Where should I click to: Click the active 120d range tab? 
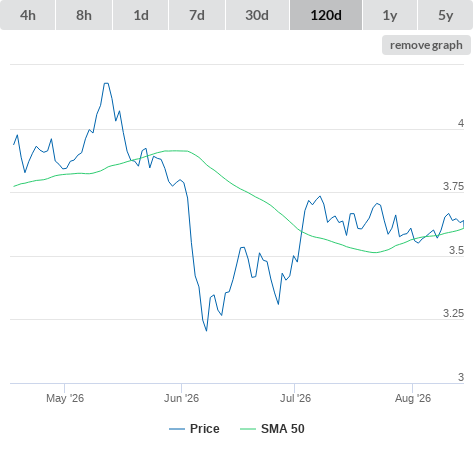click(x=326, y=15)
